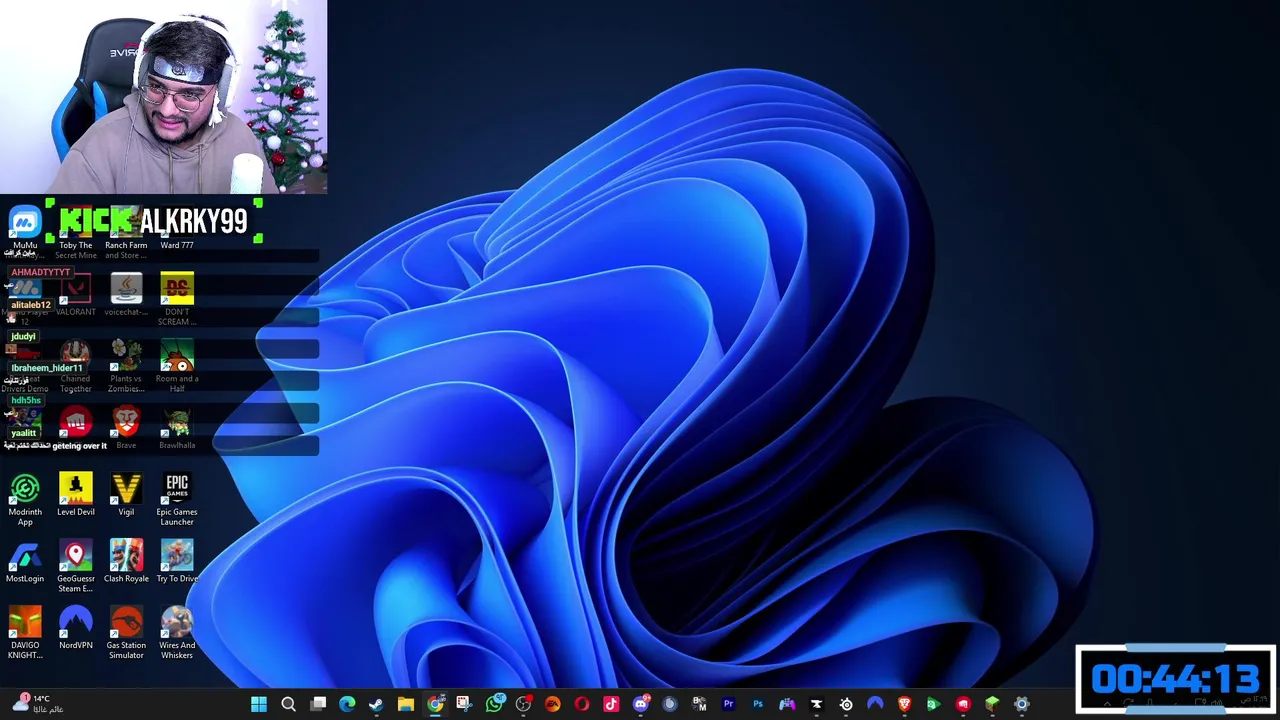Open Adobe Photoshop from the taskbar
Screen dimensions: 1280x720
pos(757,704)
